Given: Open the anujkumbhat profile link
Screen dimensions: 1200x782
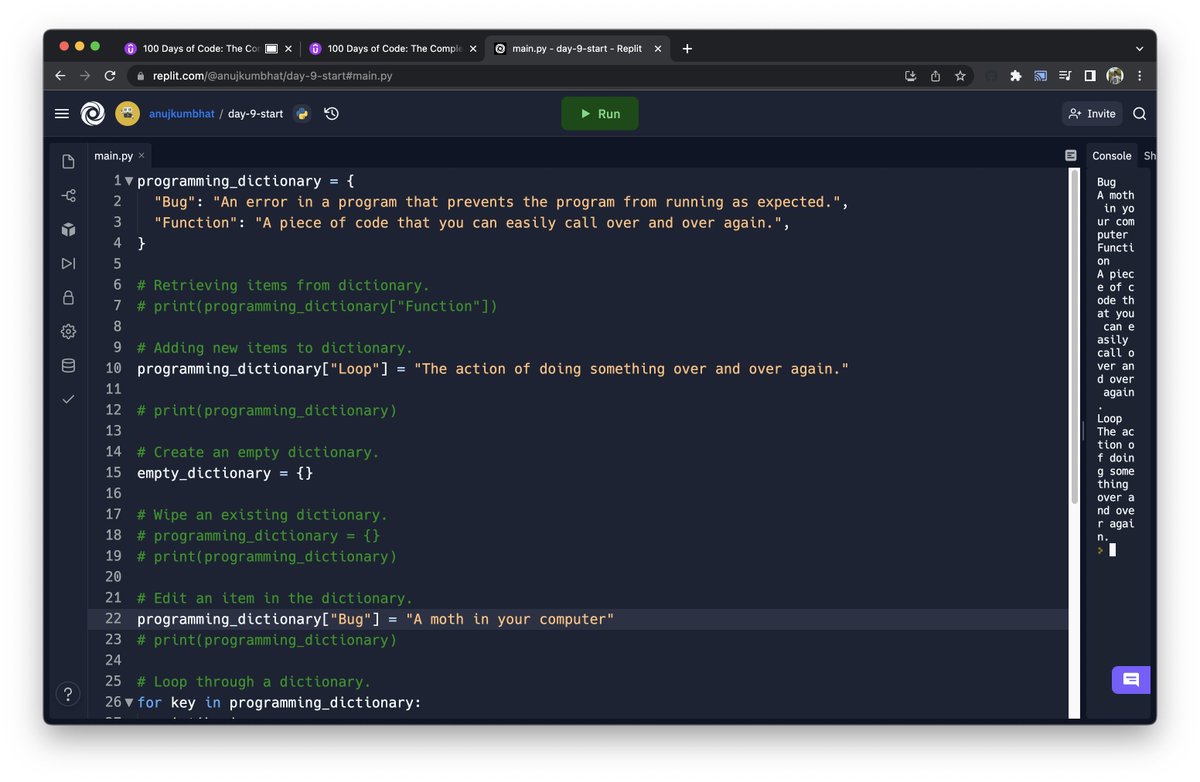Looking at the screenshot, I should tap(182, 114).
